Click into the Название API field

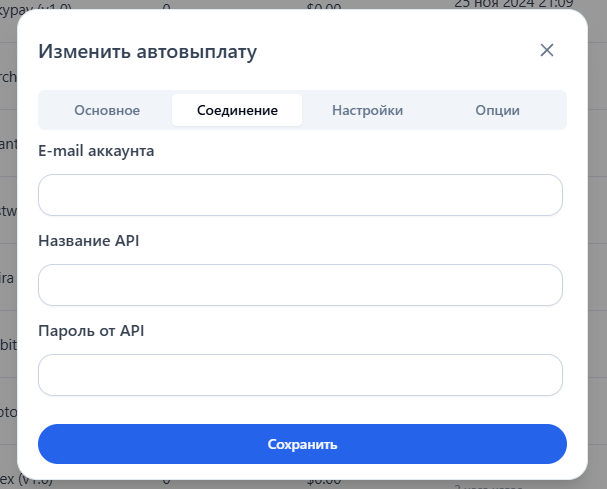[x=300, y=285]
